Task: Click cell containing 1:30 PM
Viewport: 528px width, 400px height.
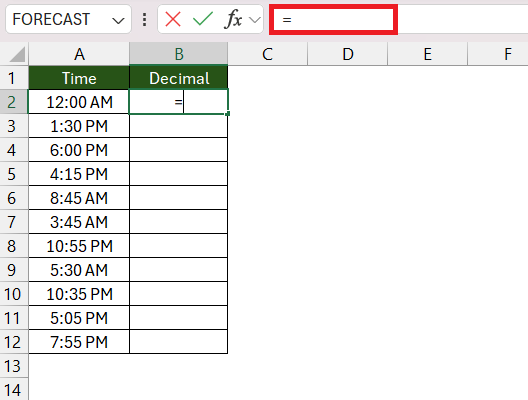Action: click(79, 126)
